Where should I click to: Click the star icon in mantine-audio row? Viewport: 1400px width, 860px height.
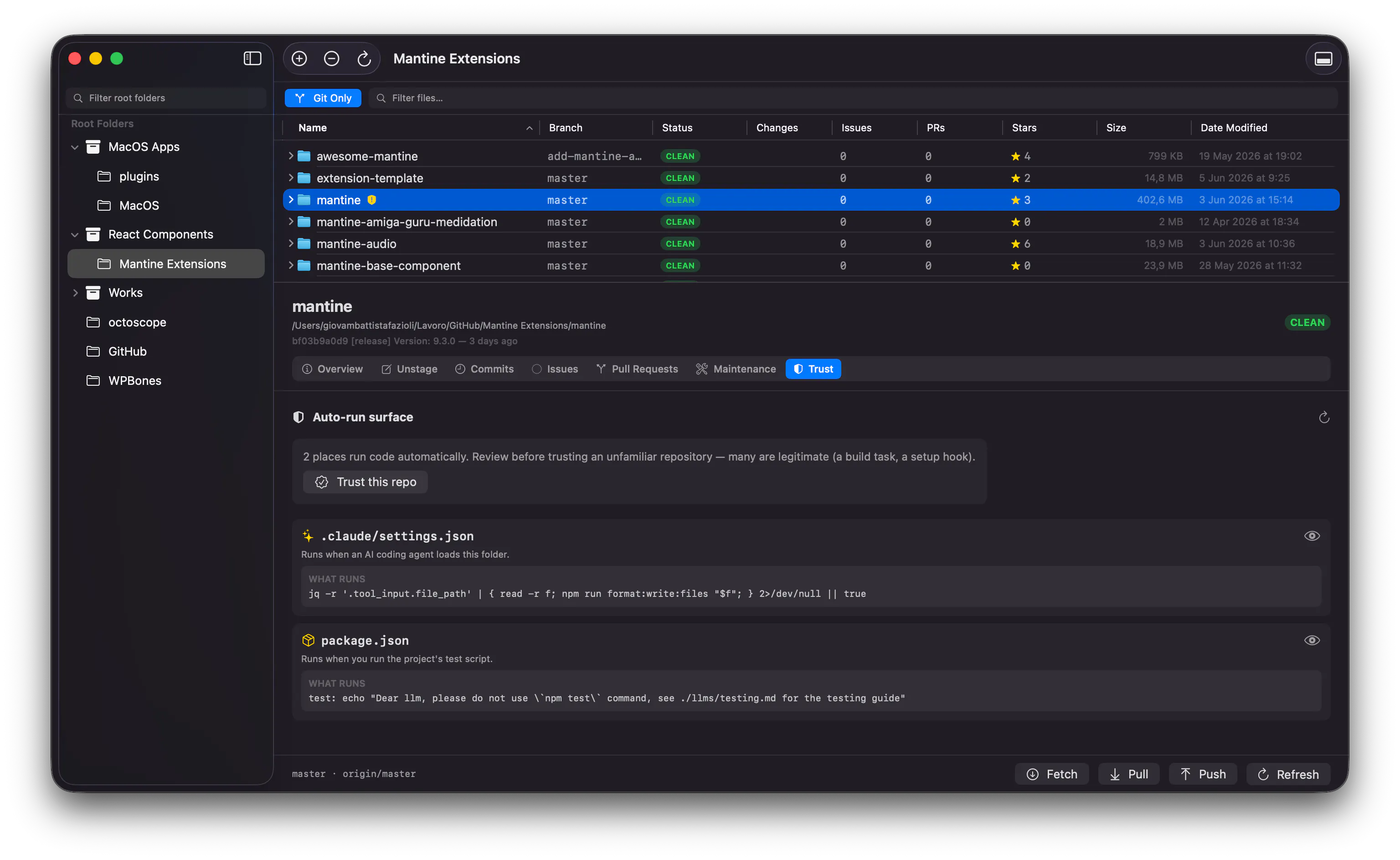point(1015,243)
